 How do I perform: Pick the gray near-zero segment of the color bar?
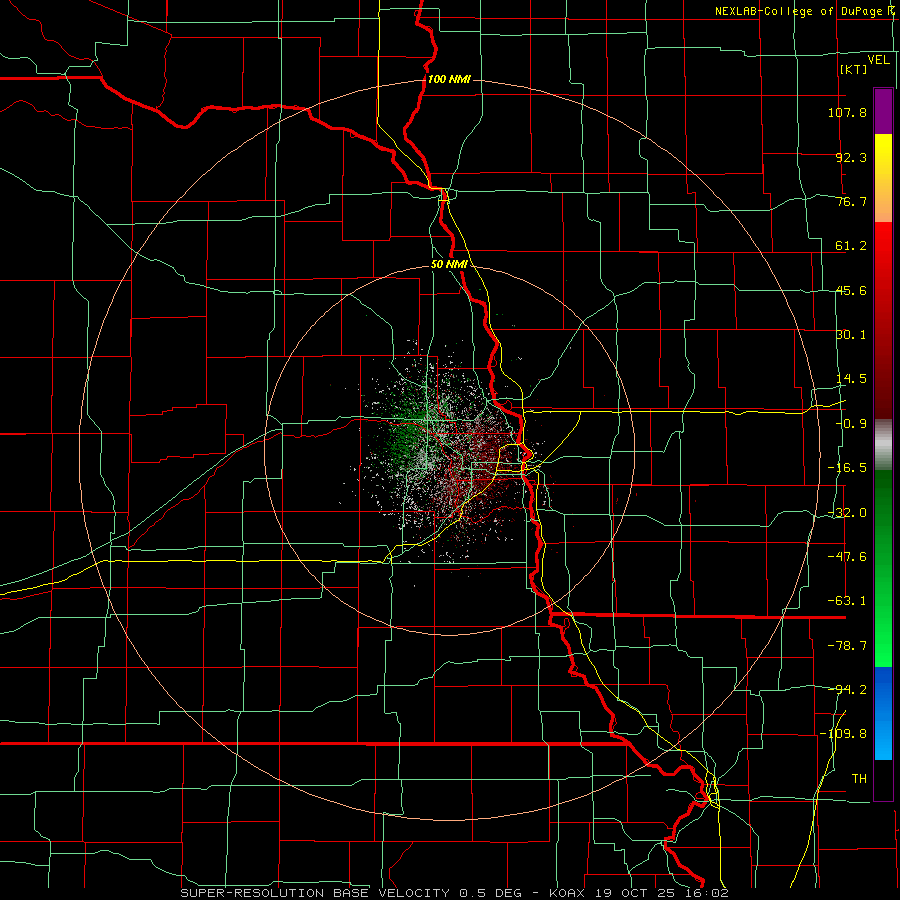point(883,445)
